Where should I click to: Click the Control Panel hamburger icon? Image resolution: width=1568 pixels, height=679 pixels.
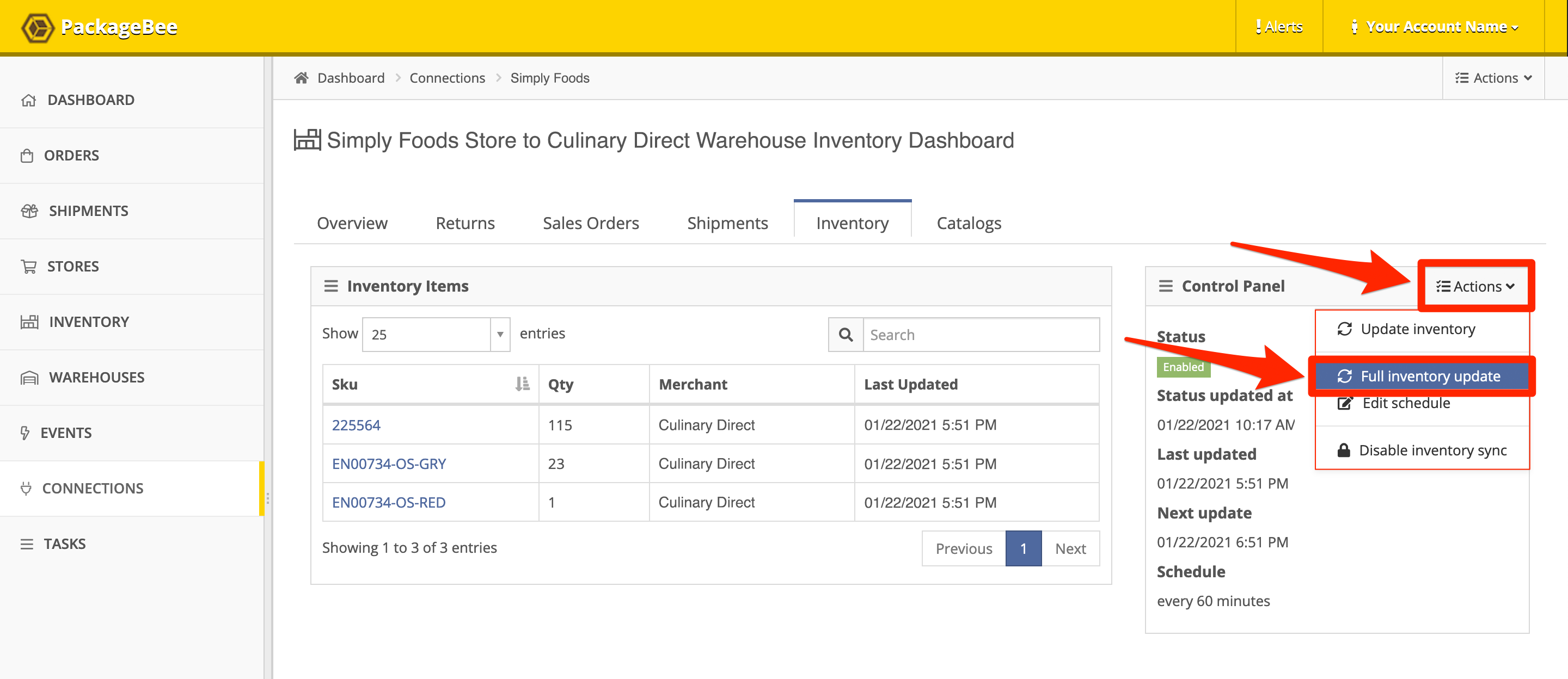[1166, 286]
